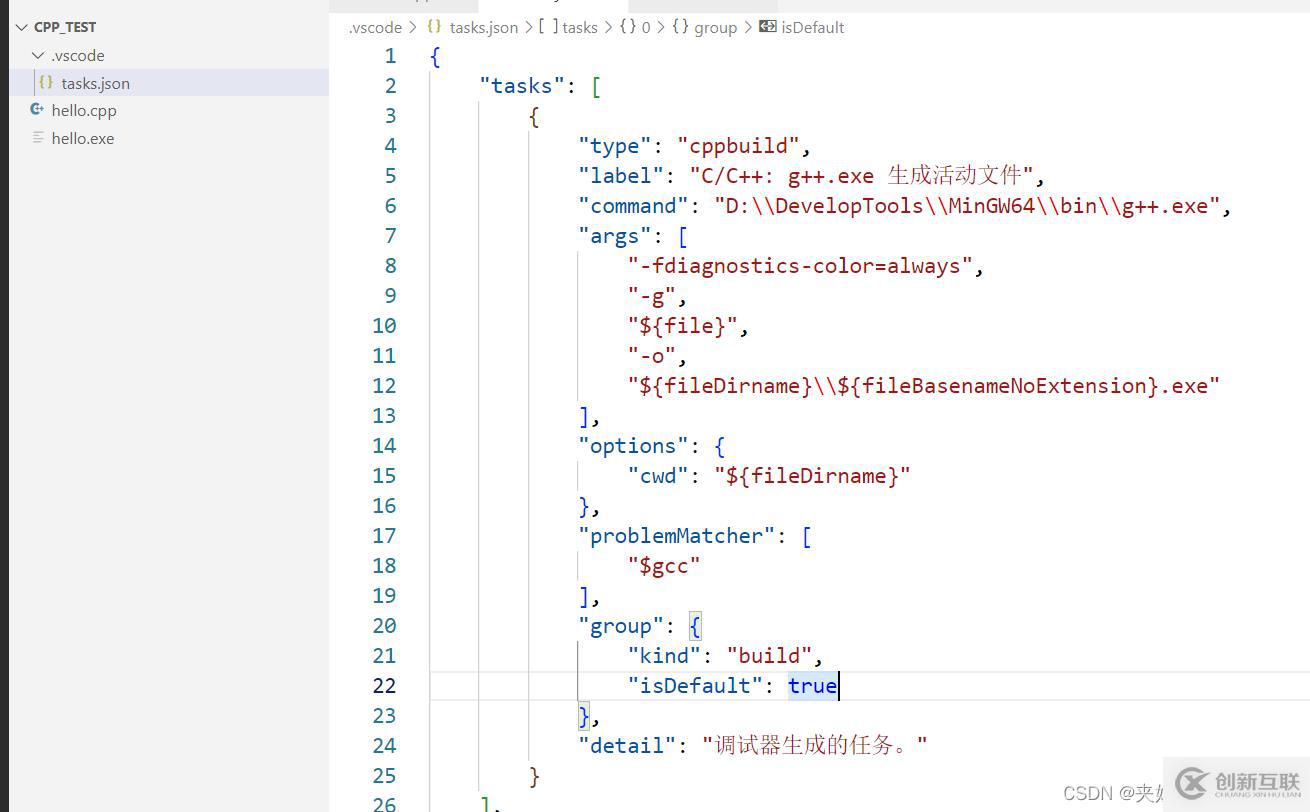1310x812 pixels.
Task: Click the tasks array breadcrumb
Action: coord(580,27)
